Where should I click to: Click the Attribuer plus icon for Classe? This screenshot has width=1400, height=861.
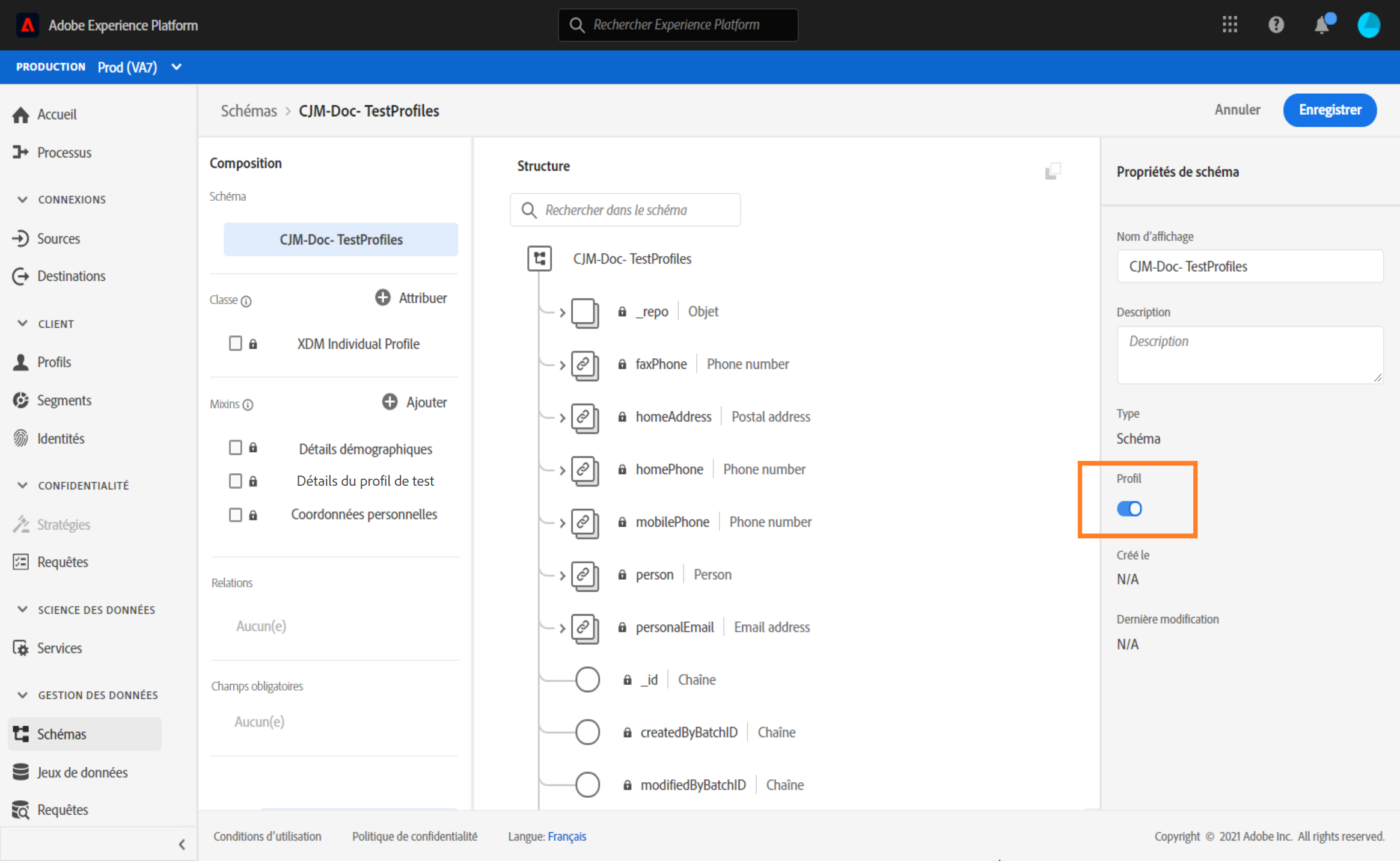point(383,298)
